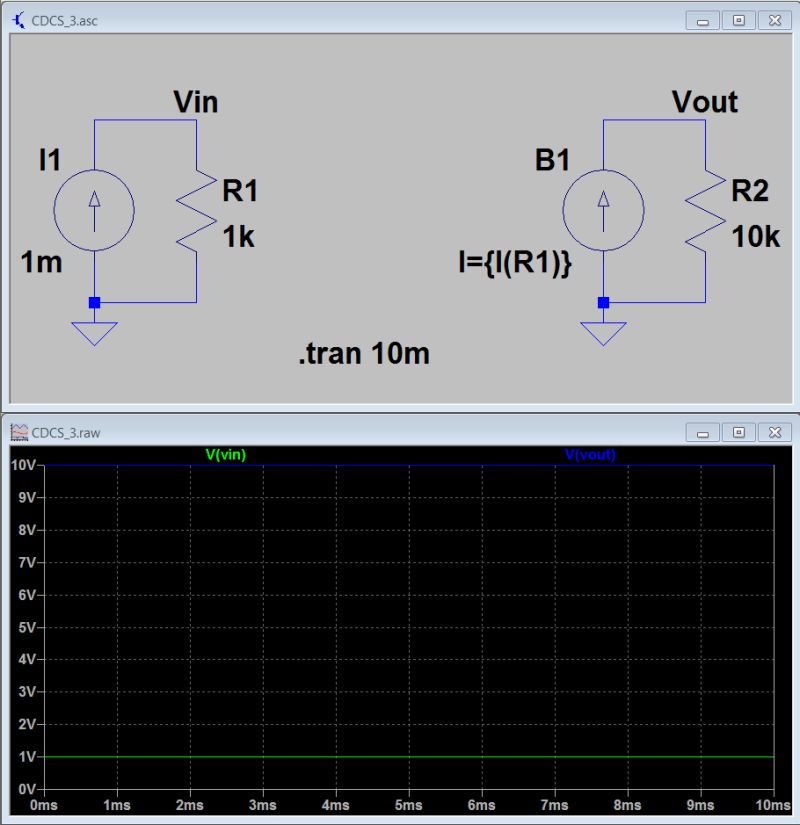Image resolution: width=800 pixels, height=825 pixels.
Task: Click the green V(vin) trace line
Action: (400, 759)
